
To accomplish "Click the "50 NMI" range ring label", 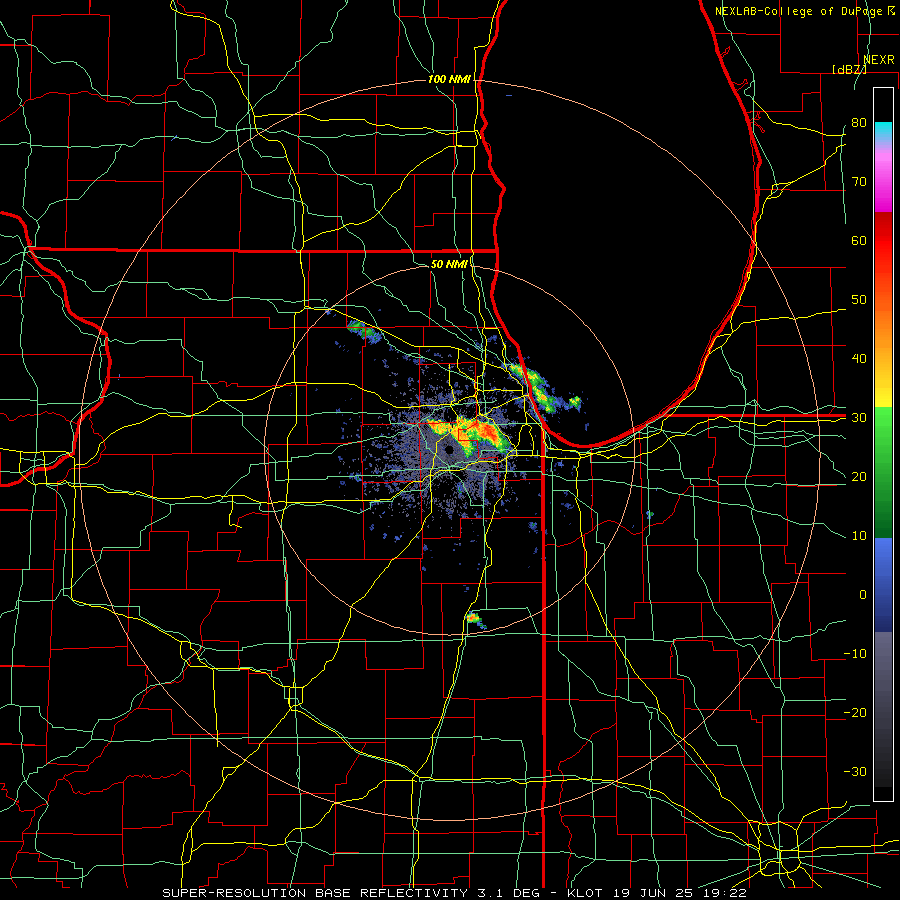I will pyautogui.click(x=449, y=264).
